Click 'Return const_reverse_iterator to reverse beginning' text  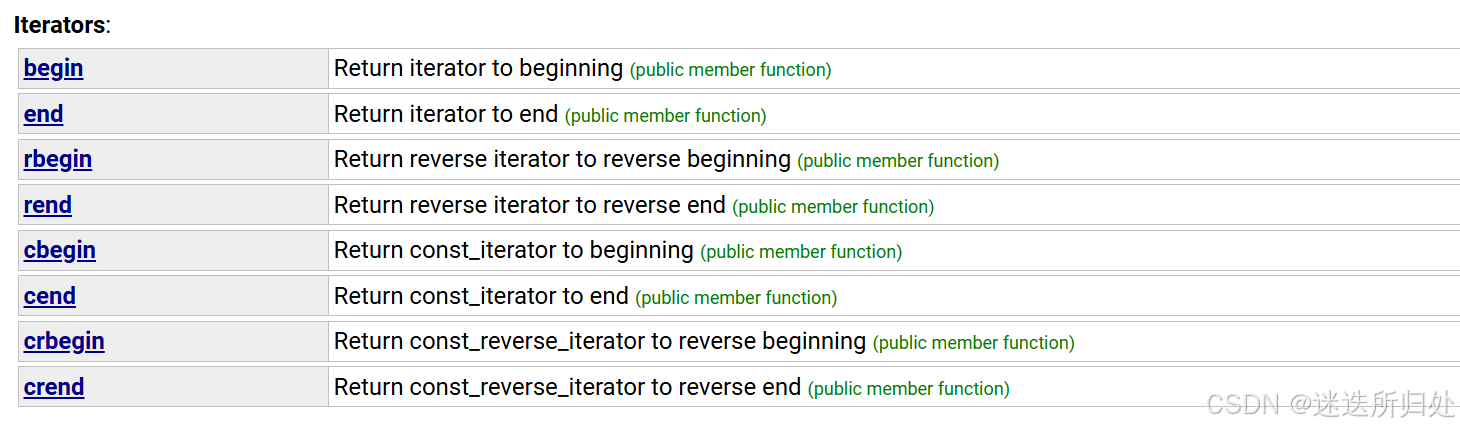pyautogui.click(x=600, y=342)
